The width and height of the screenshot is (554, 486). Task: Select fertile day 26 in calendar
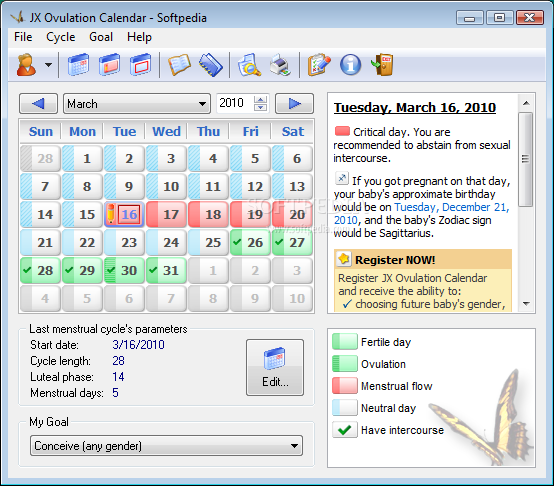click(x=251, y=242)
